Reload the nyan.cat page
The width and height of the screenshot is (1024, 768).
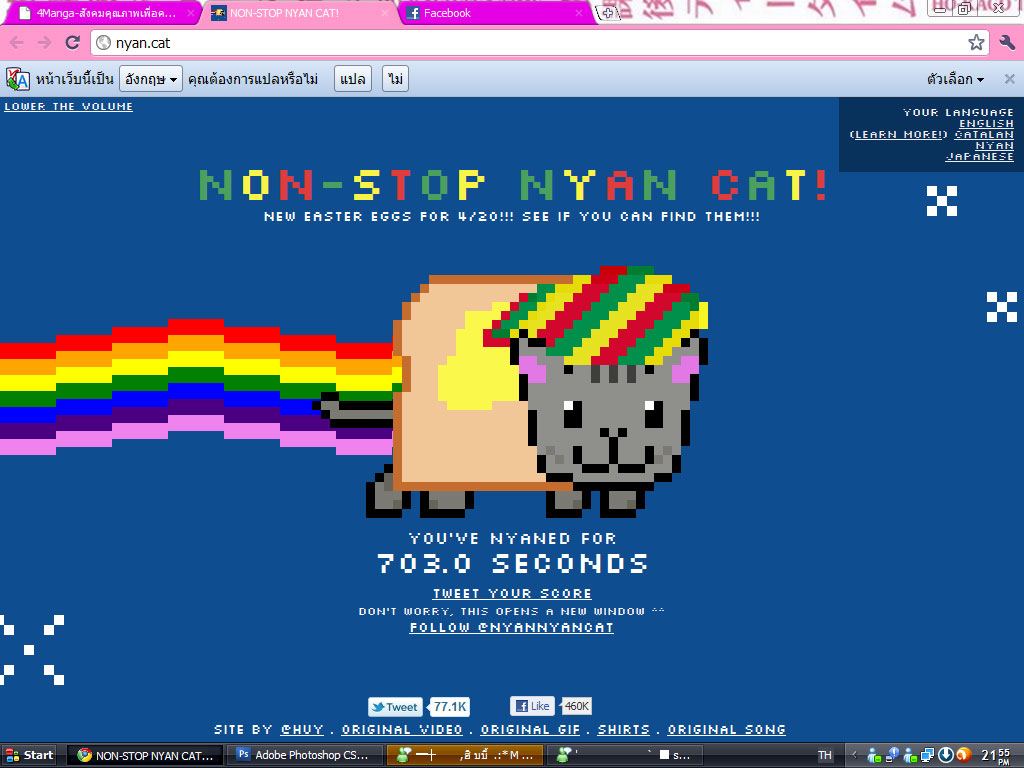[72, 42]
